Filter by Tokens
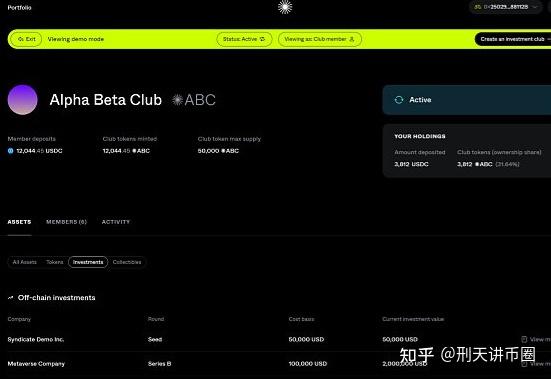This screenshot has width=551, height=379. (54, 262)
